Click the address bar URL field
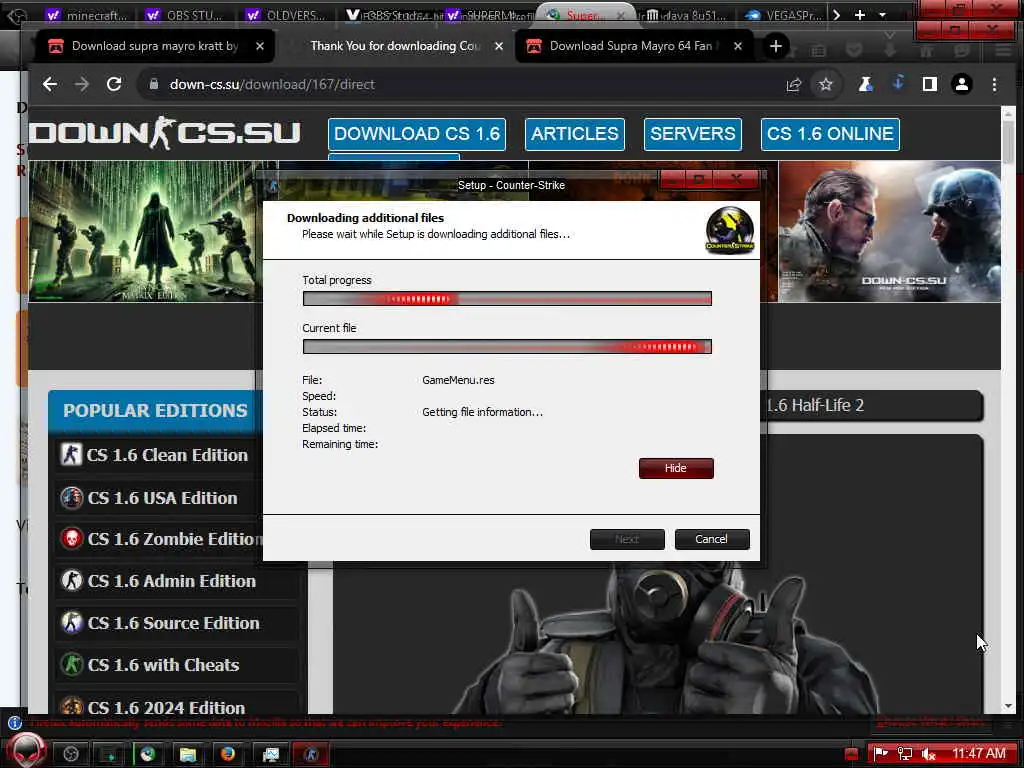Screen dimensions: 1024x768 coord(457,84)
